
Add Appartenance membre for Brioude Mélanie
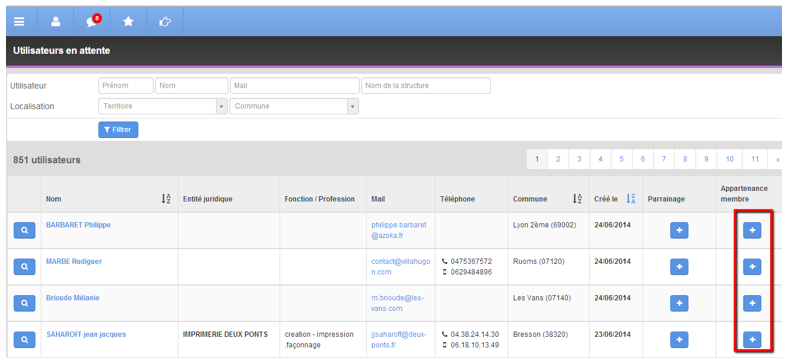pyautogui.click(x=752, y=303)
